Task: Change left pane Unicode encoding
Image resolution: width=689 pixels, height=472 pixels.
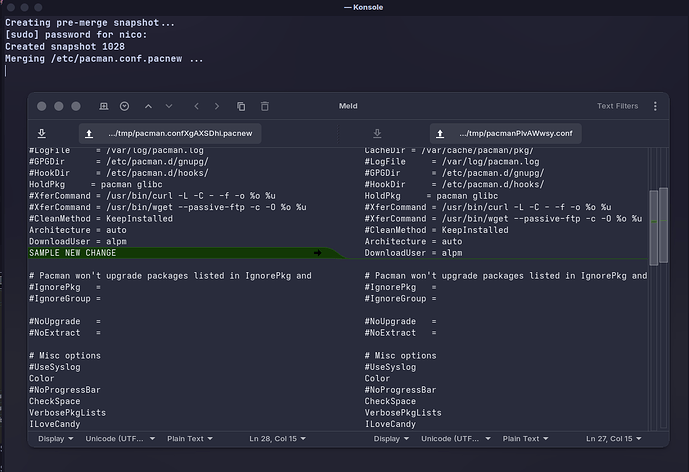Action: 120,439
